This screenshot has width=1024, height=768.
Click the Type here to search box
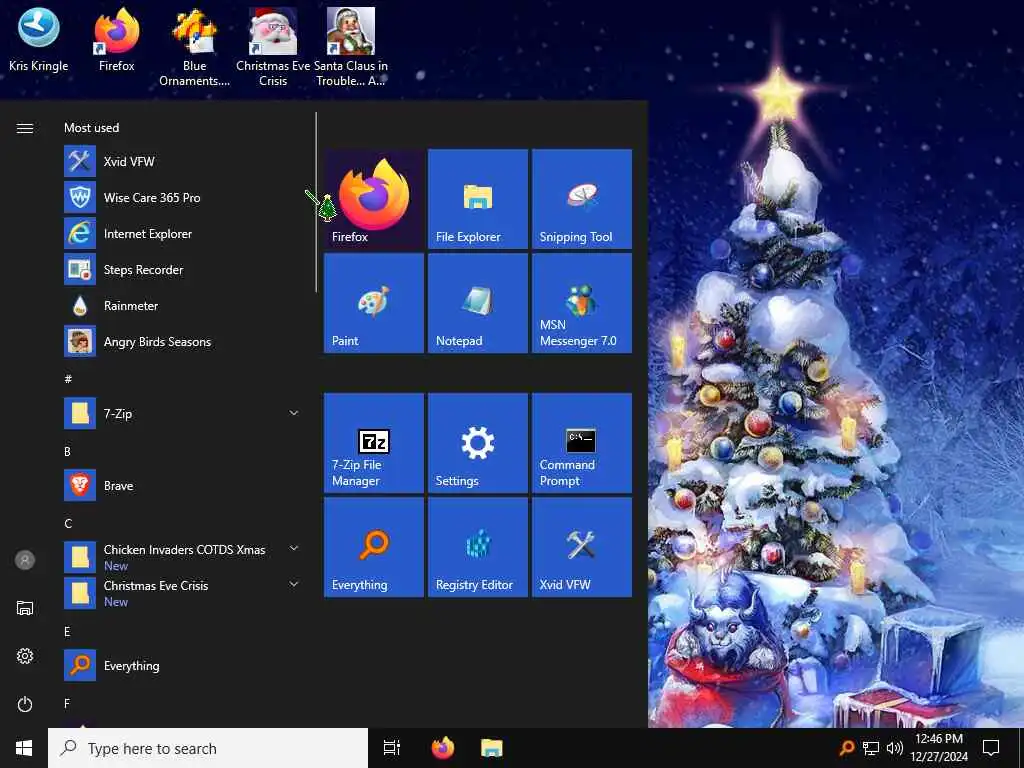pos(208,748)
